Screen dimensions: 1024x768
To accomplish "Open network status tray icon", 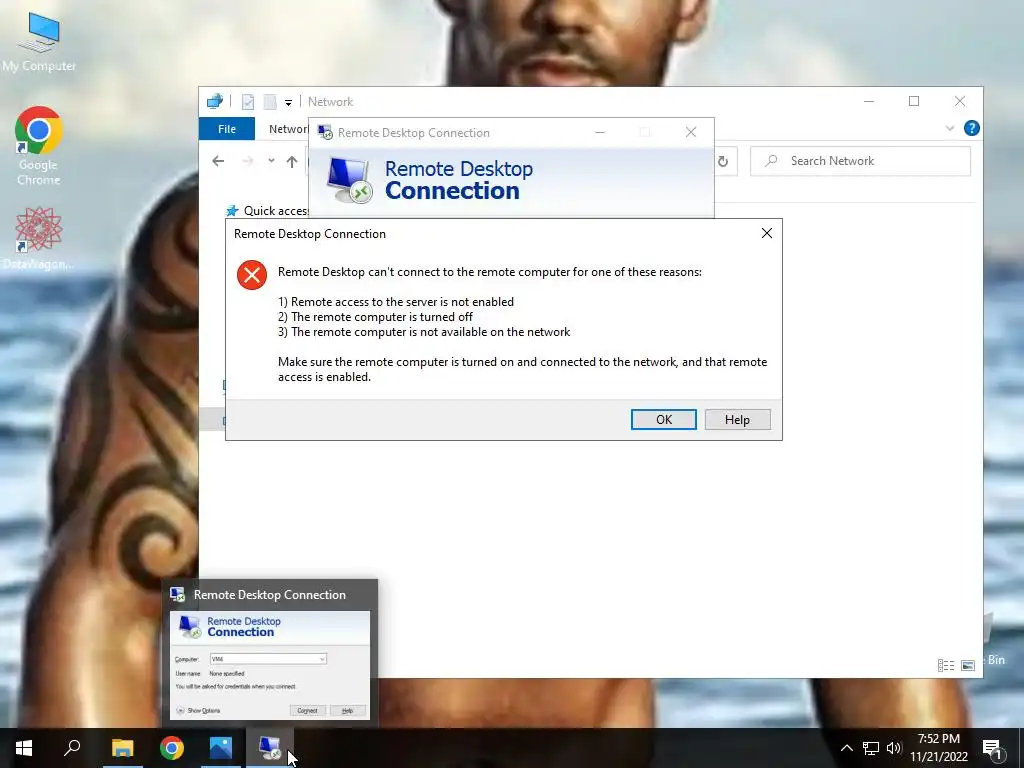I will point(871,748).
